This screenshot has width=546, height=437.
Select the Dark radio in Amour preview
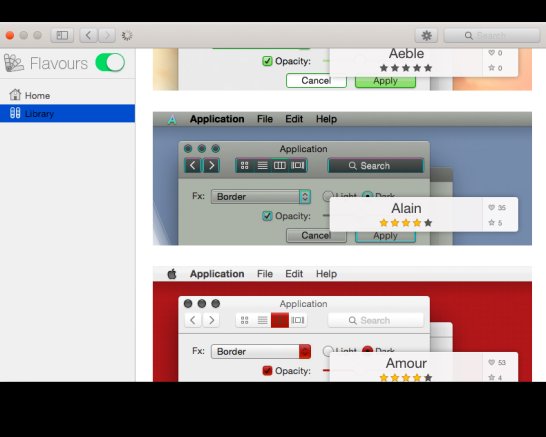367,350
